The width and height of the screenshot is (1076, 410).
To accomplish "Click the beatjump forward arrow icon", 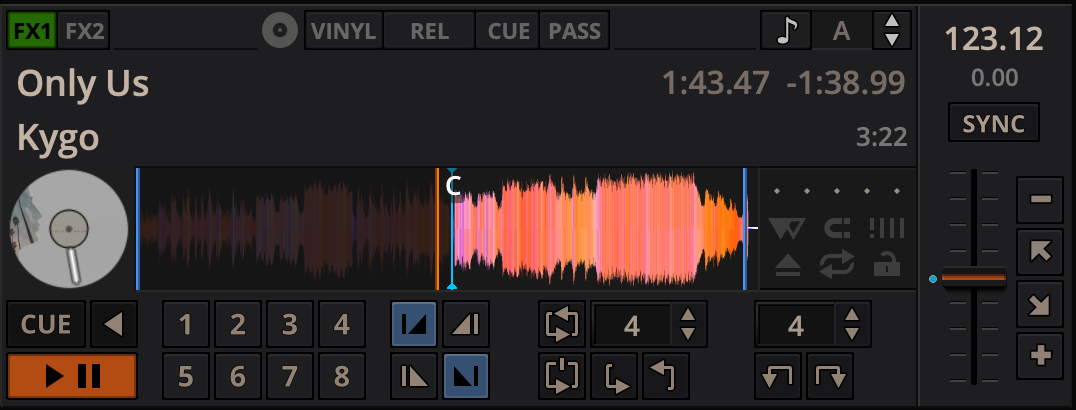I will [x=832, y=377].
